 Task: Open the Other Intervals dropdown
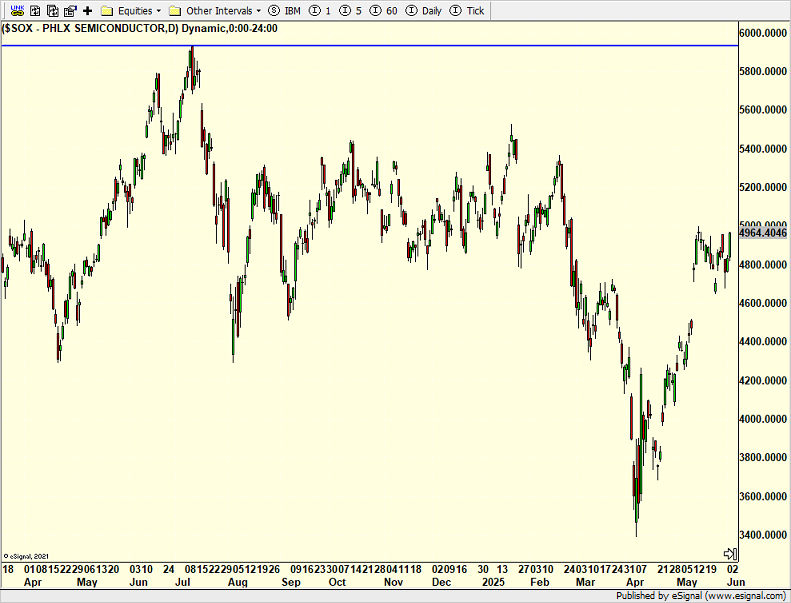click(x=215, y=11)
